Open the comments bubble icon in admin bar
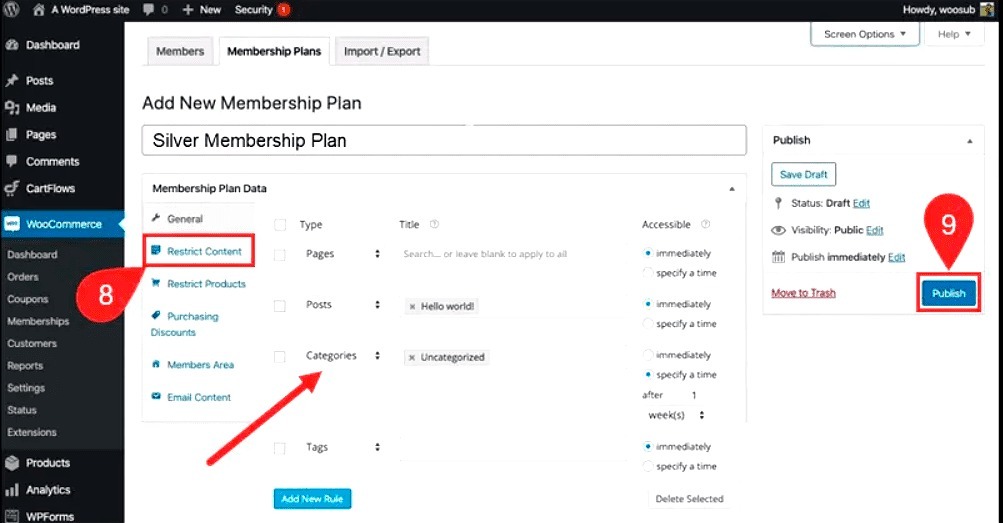The image size is (1003, 523). click(x=149, y=10)
